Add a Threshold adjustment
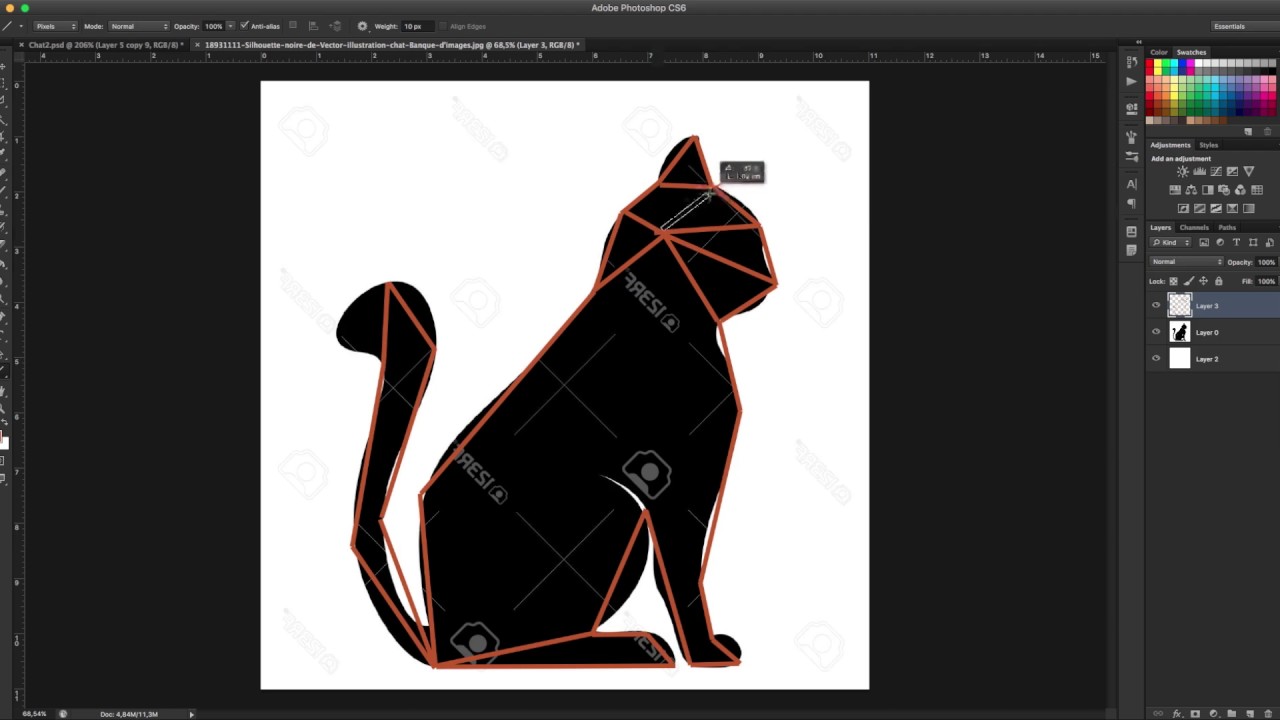 click(x=1216, y=208)
